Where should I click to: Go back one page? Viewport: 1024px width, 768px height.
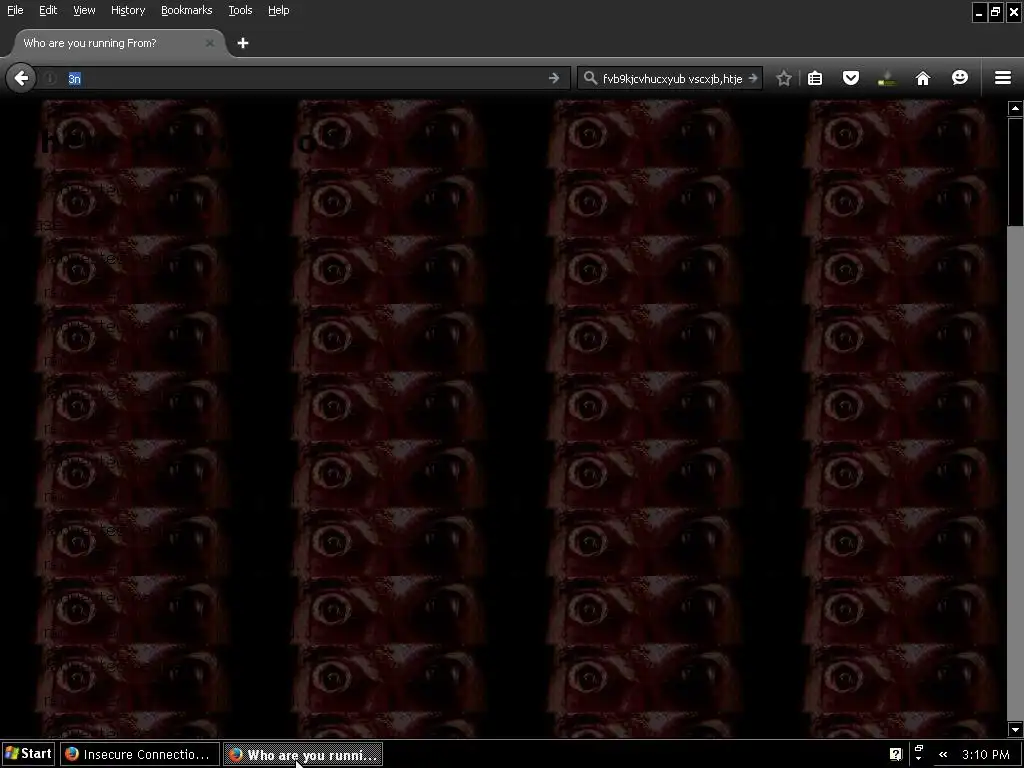point(21,78)
